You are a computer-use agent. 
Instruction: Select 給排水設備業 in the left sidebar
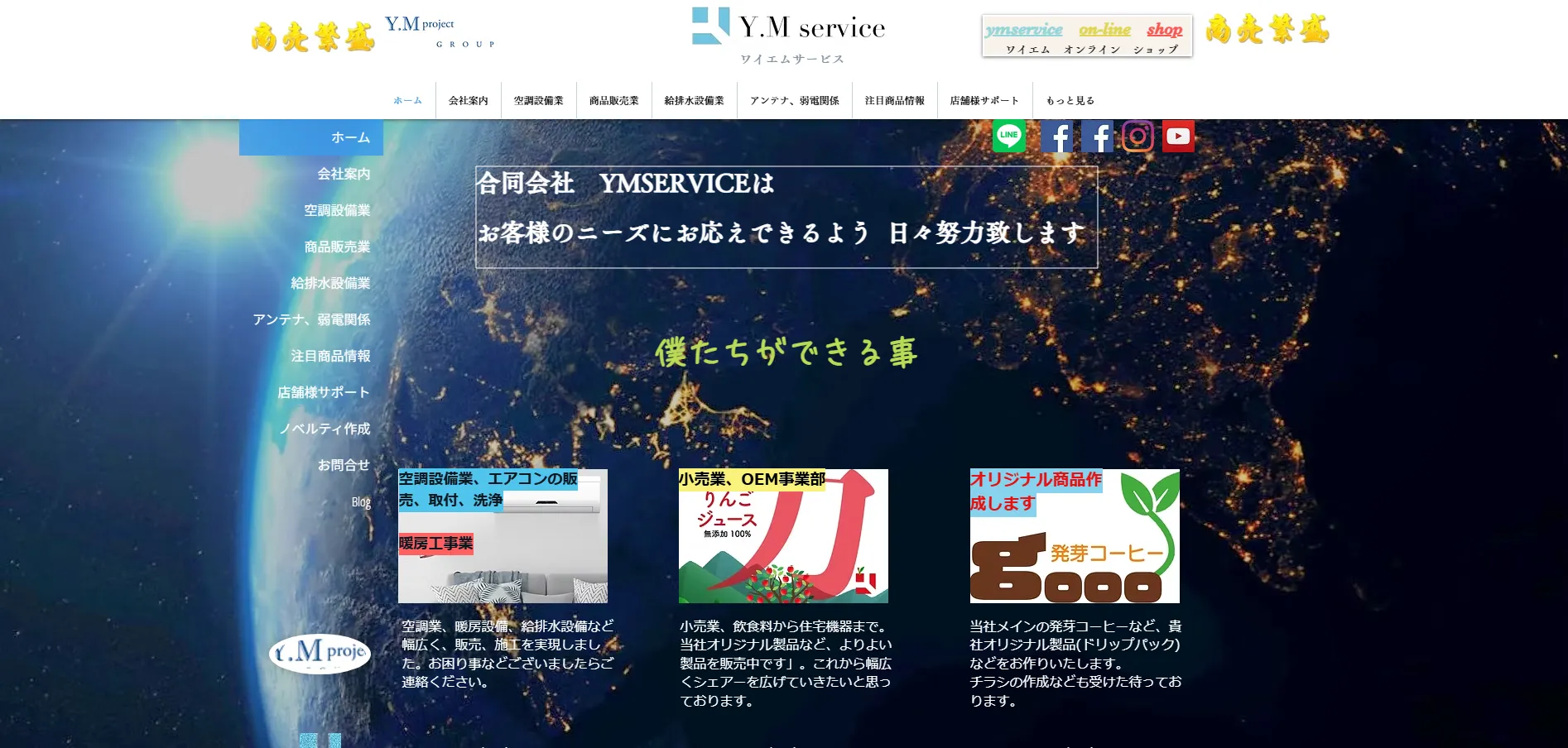point(330,283)
